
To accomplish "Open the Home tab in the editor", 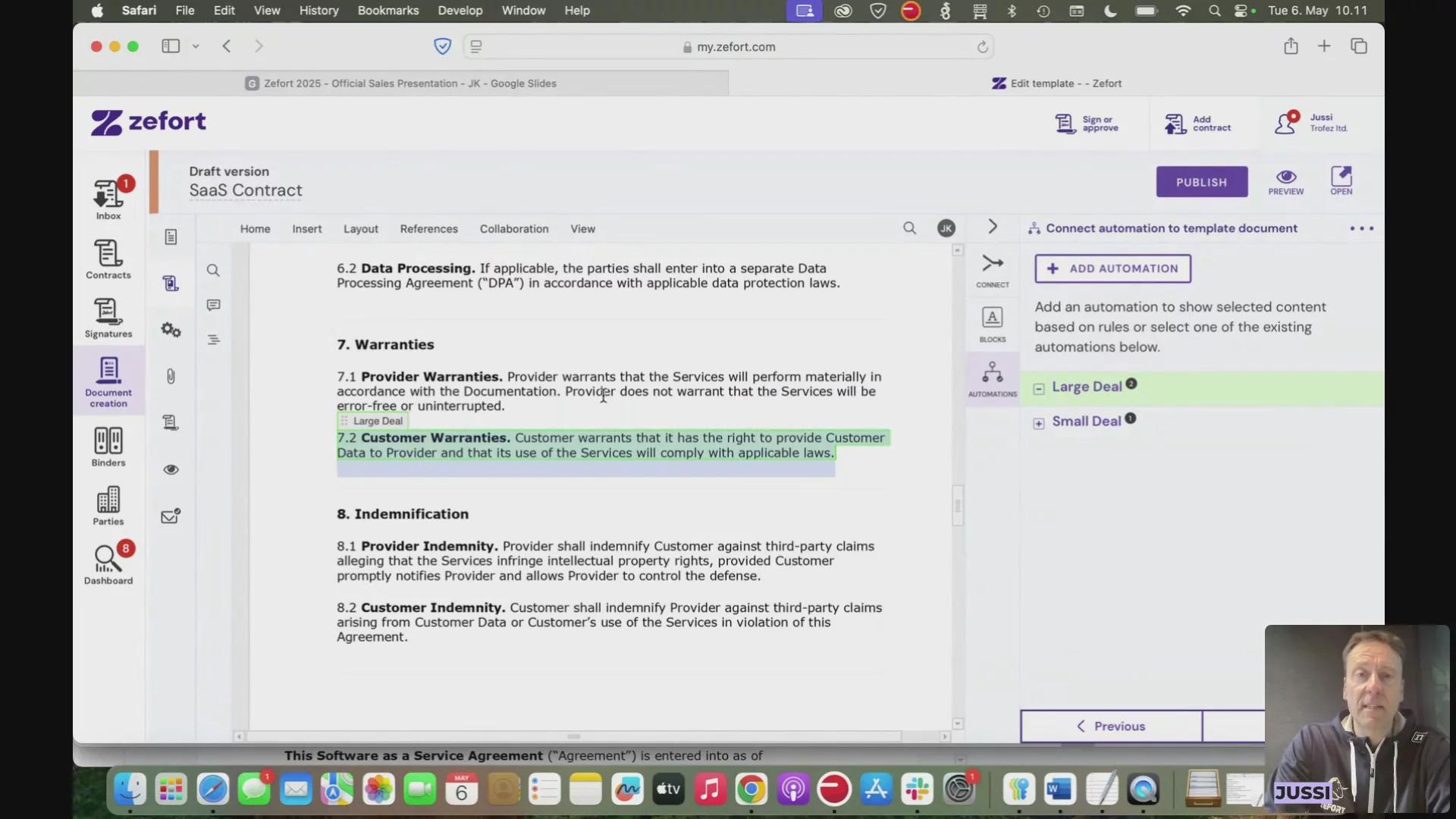I will 255,229.
